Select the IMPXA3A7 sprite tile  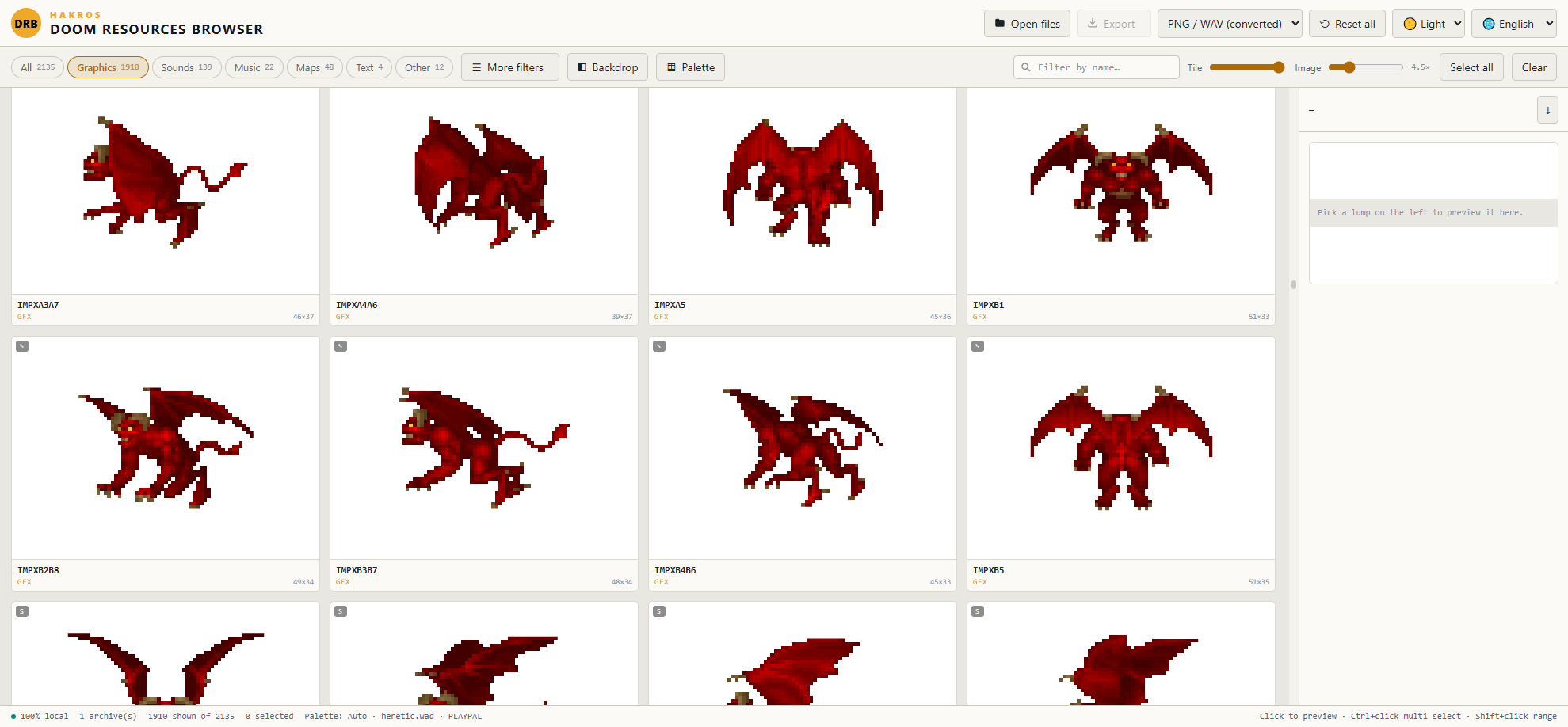click(166, 206)
